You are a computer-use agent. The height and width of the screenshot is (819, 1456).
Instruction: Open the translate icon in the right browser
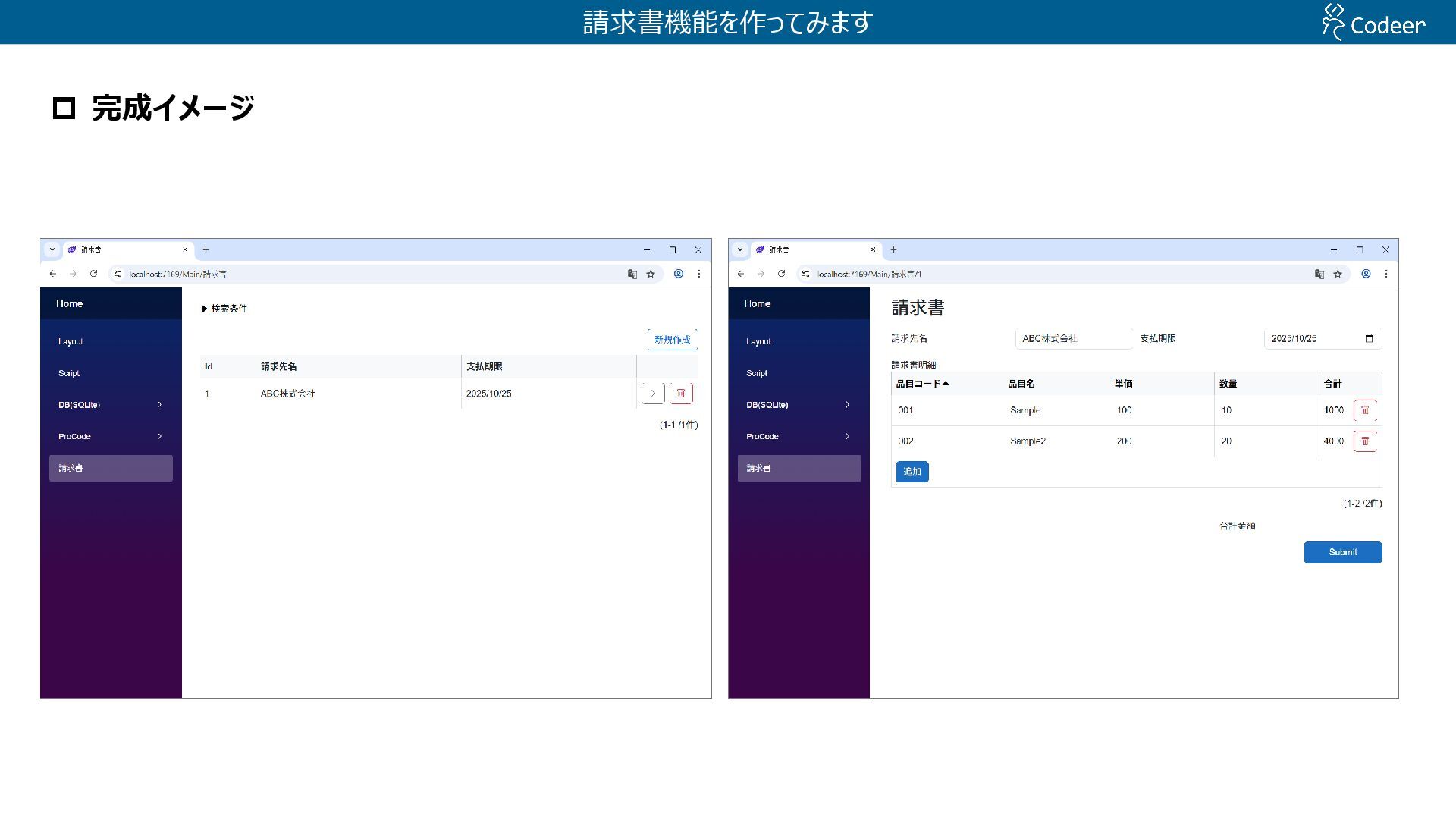click(1319, 275)
